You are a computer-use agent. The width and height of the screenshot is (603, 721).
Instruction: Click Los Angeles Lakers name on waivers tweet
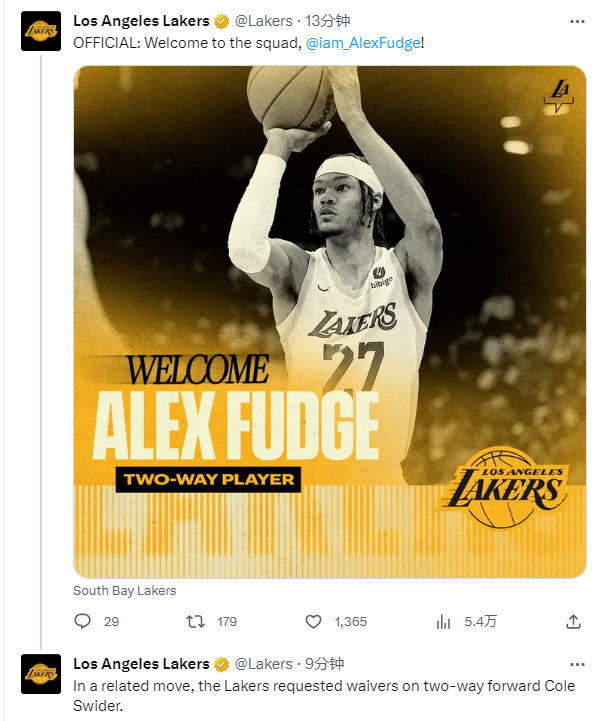[x=141, y=663]
